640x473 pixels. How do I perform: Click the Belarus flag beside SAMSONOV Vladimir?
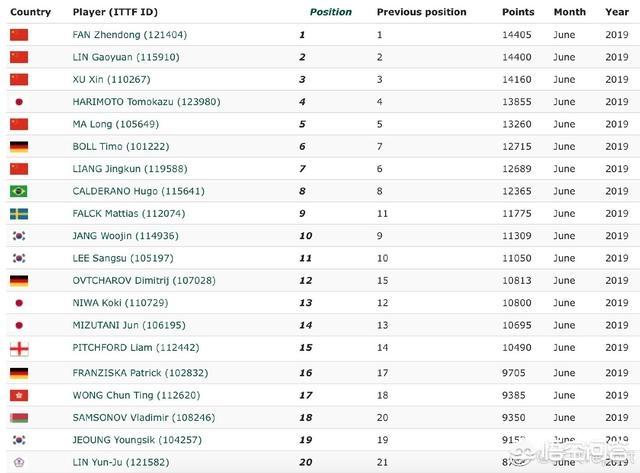19,417
